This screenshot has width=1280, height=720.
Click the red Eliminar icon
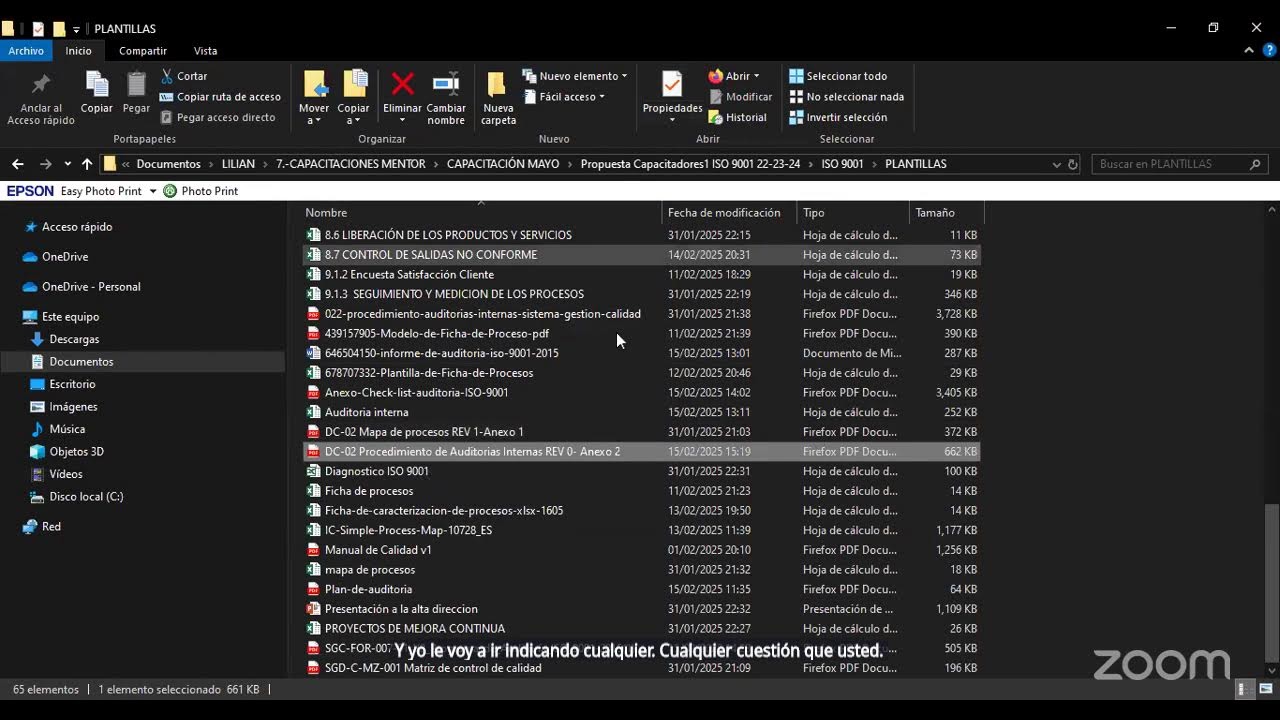(402, 83)
